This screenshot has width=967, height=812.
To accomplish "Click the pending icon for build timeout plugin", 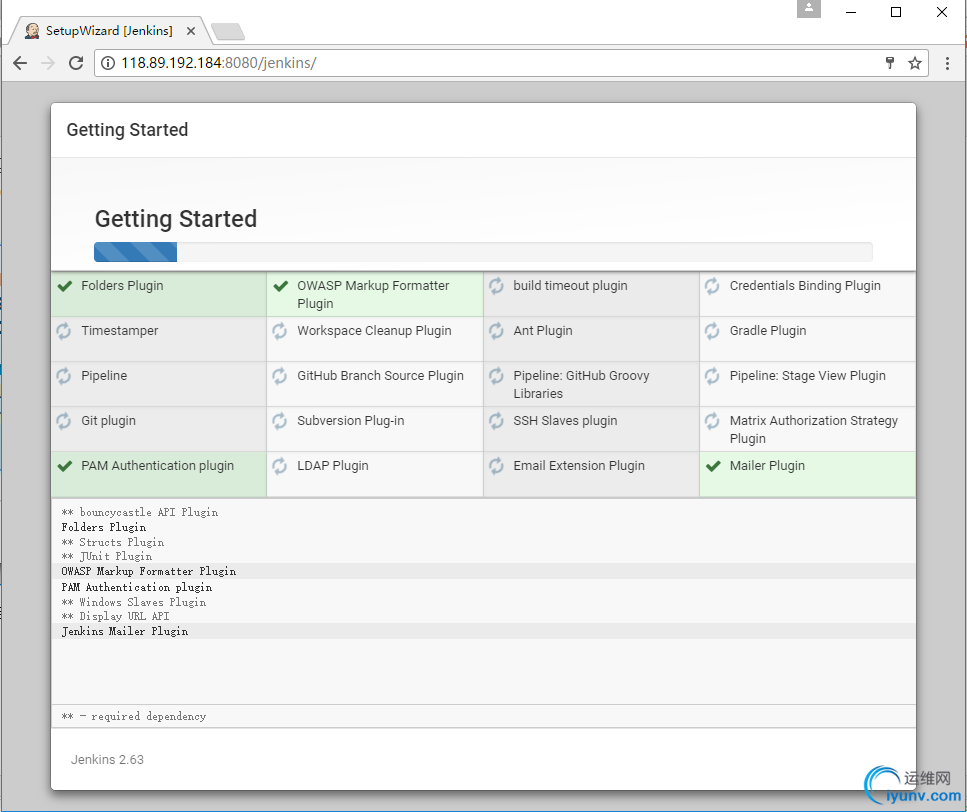I will click(496, 286).
